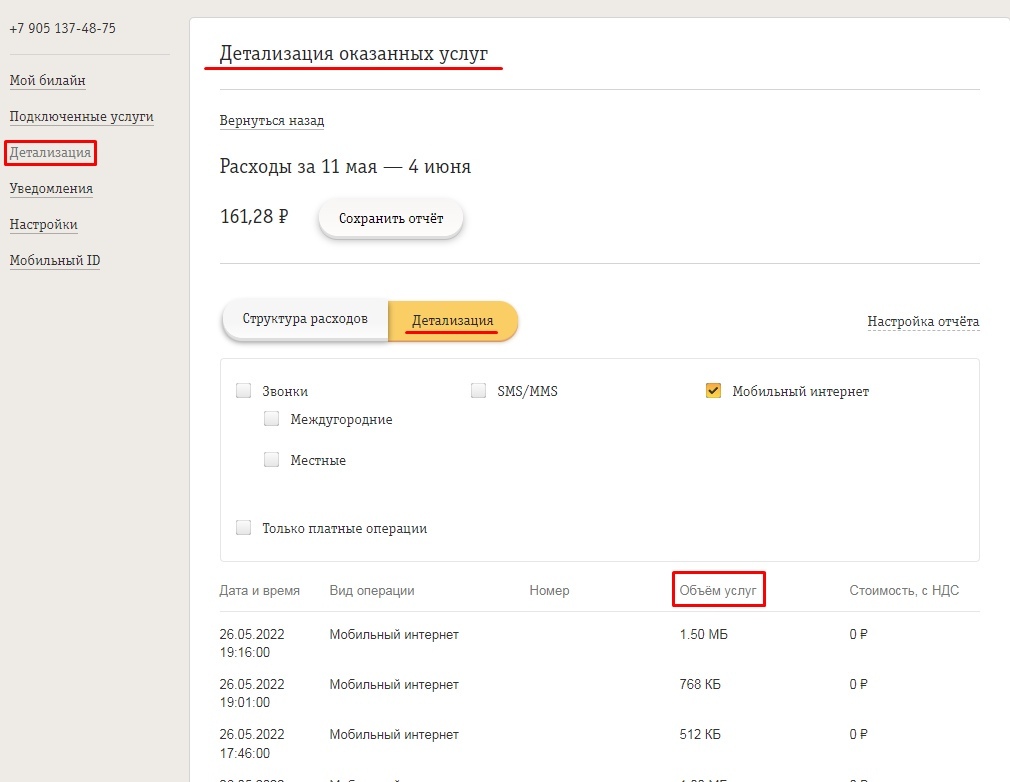Open Мобильный ID in sidebar
Image resolution: width=1010 pixels, height=782 pixels.
55,261
